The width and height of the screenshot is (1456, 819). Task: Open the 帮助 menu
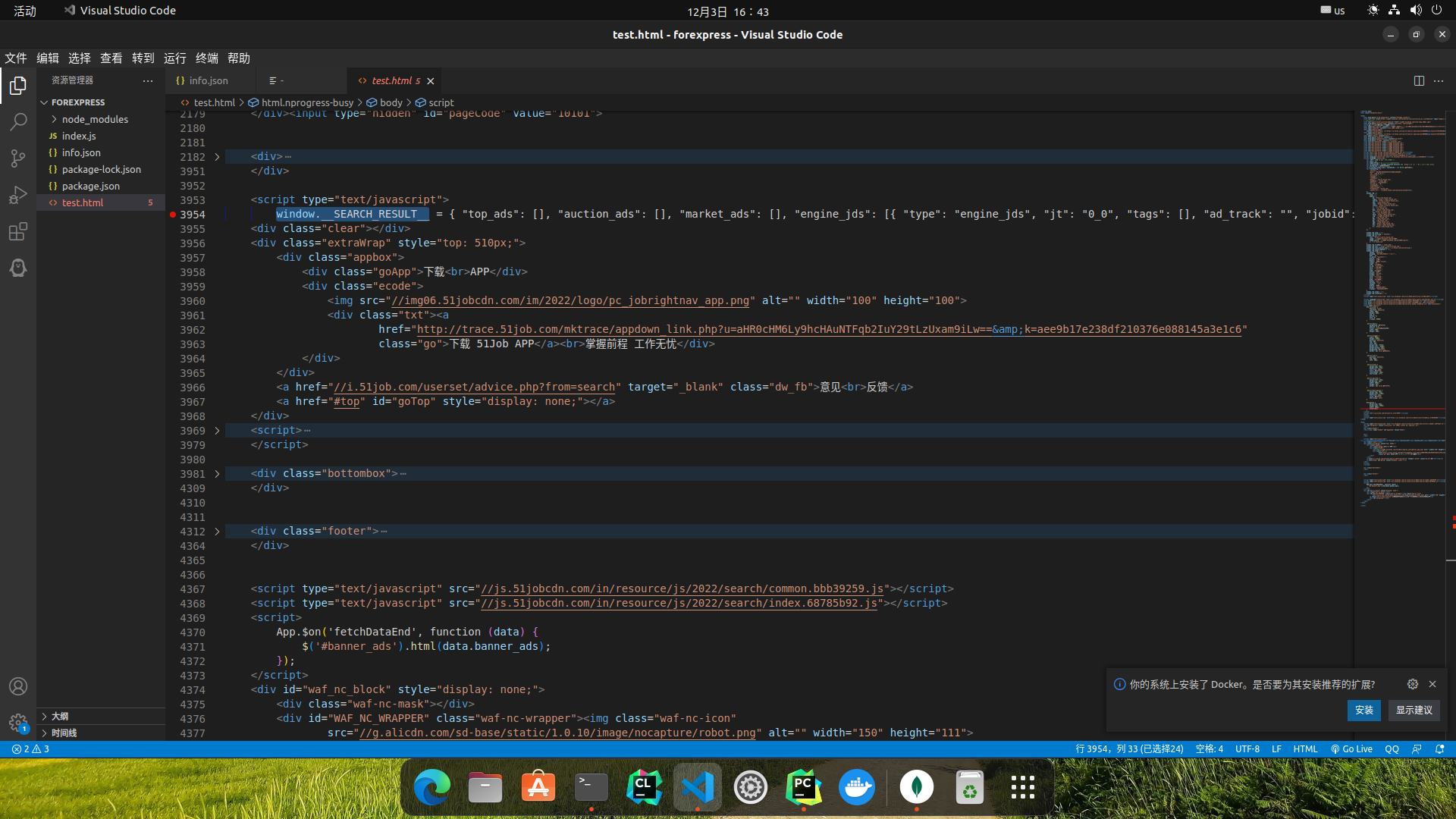[x=239, y=58]
